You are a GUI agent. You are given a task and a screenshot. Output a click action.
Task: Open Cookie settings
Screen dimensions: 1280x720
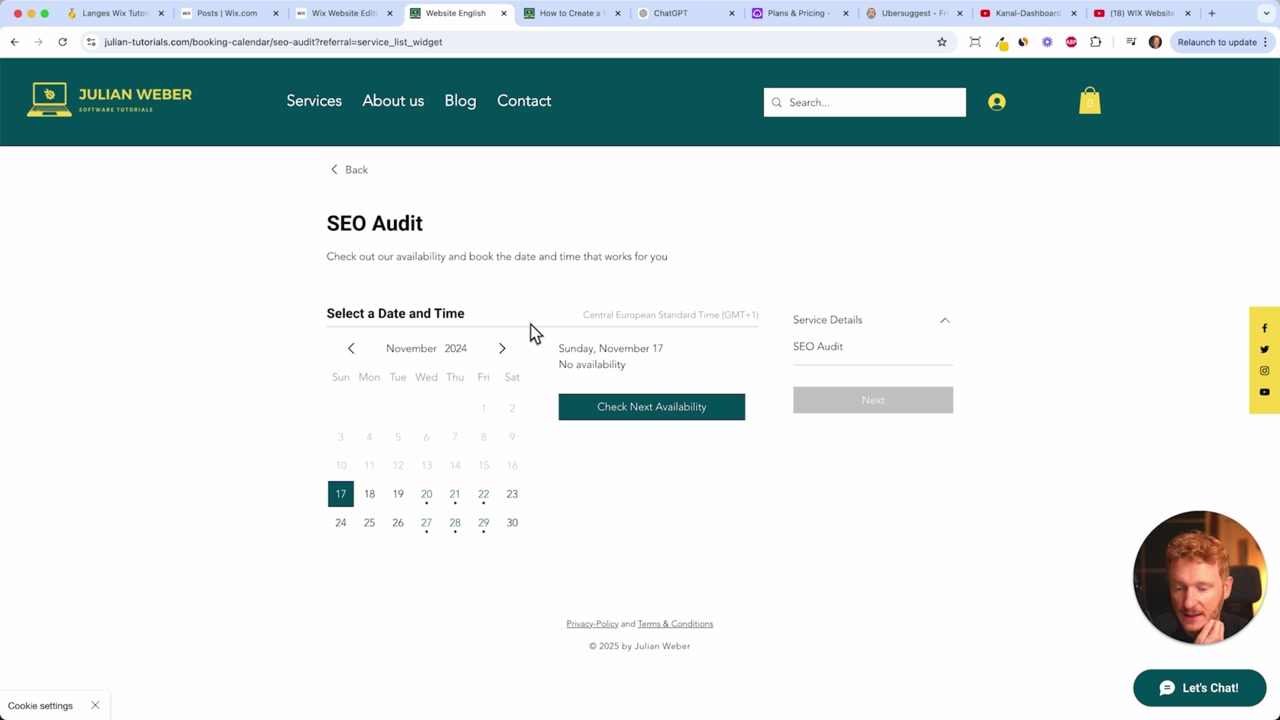pyautogui.click(x=40, y=706)
